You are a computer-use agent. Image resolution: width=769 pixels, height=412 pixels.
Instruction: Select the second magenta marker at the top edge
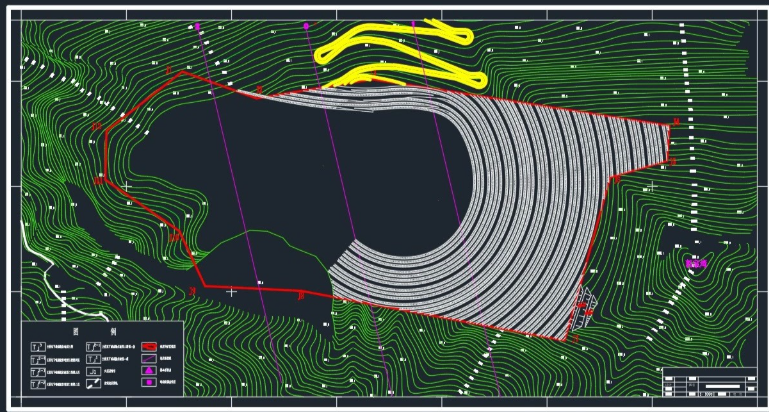pos(306,26)
